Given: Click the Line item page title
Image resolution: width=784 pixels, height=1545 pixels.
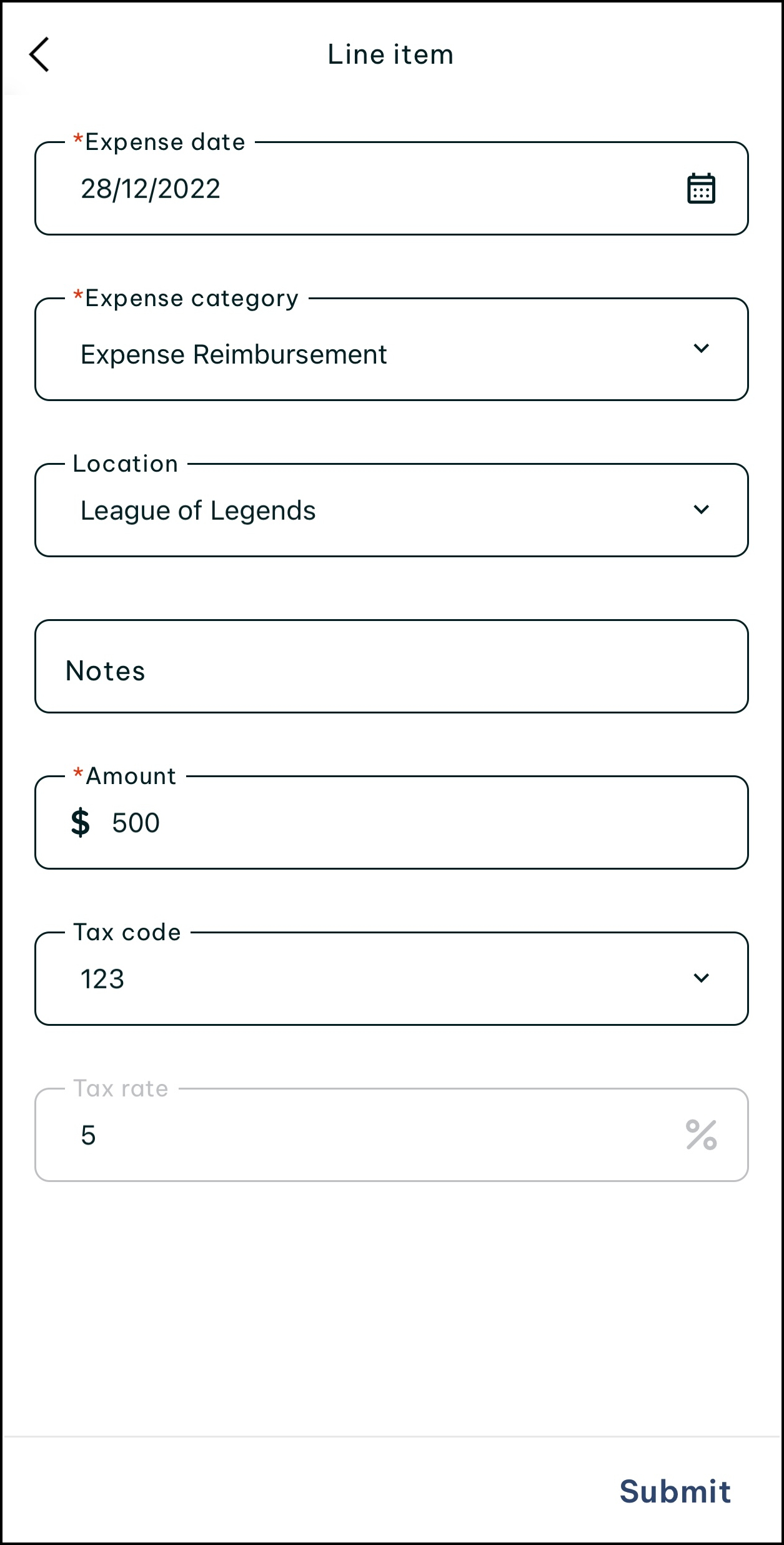Looking at the screenshot, I should (391, 55).
